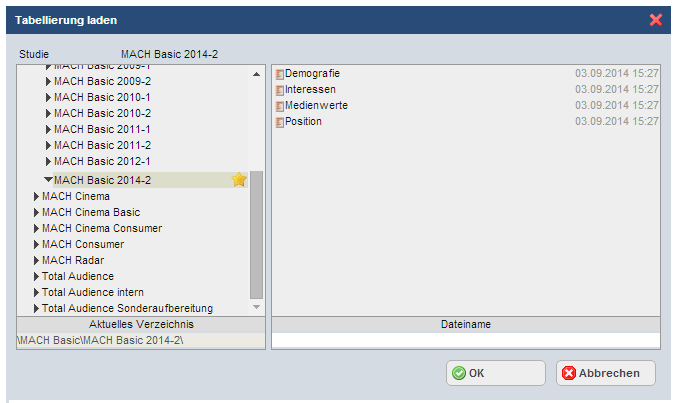Expand the MACH Consumer node
Viewport: 676px width, 403px height.
[36, 244]
